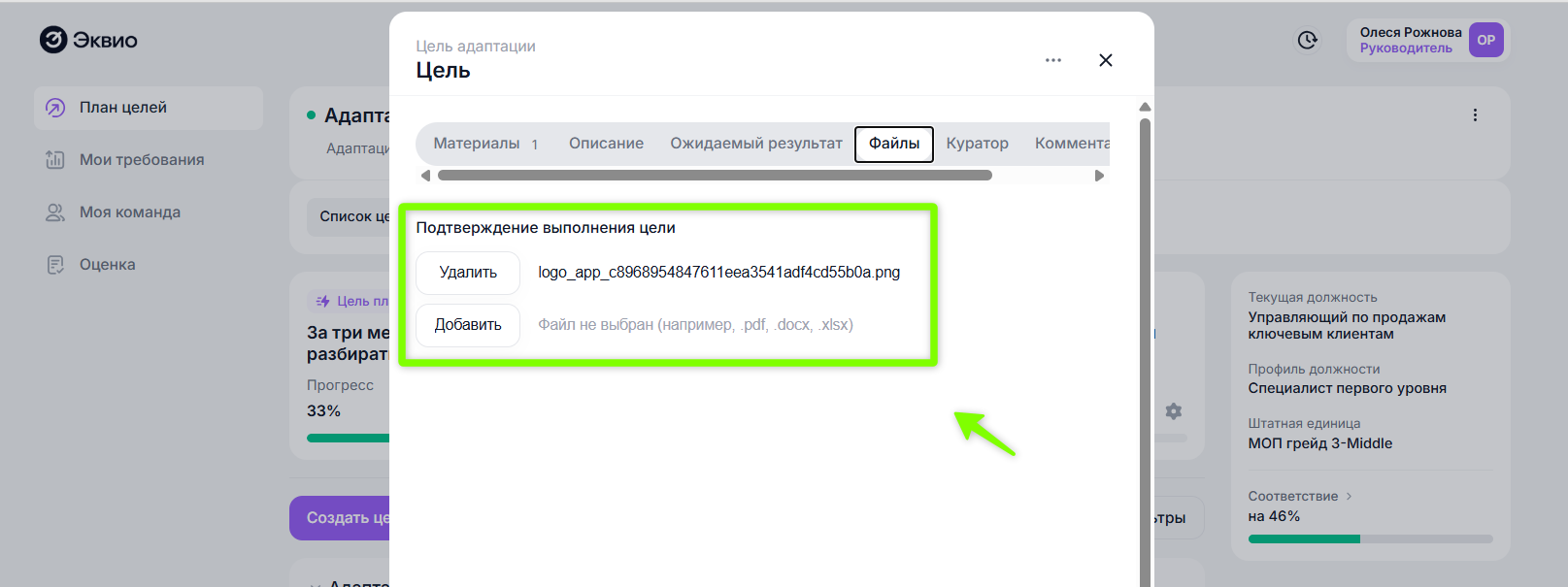Select the Файлы tab
The width and height of the screenshot is (1568, 587).
pos(894,144)
